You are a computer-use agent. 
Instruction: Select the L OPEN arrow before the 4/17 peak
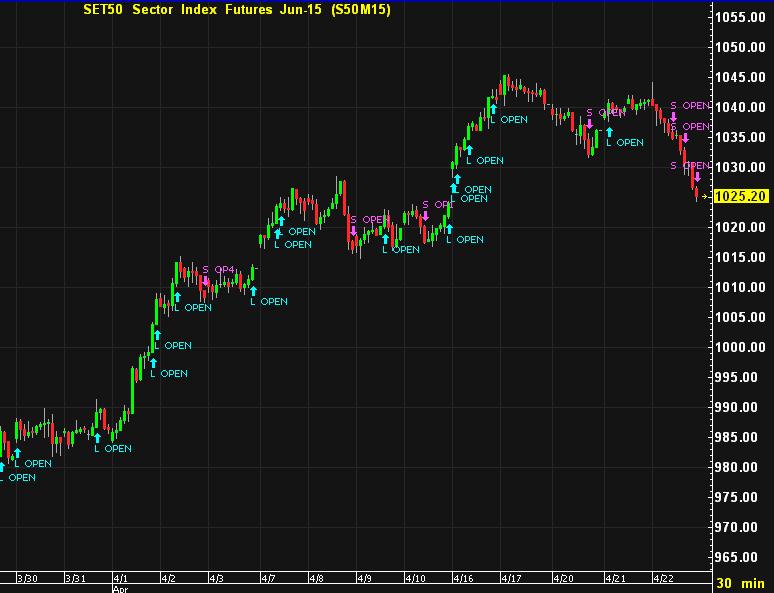(491, 106)
